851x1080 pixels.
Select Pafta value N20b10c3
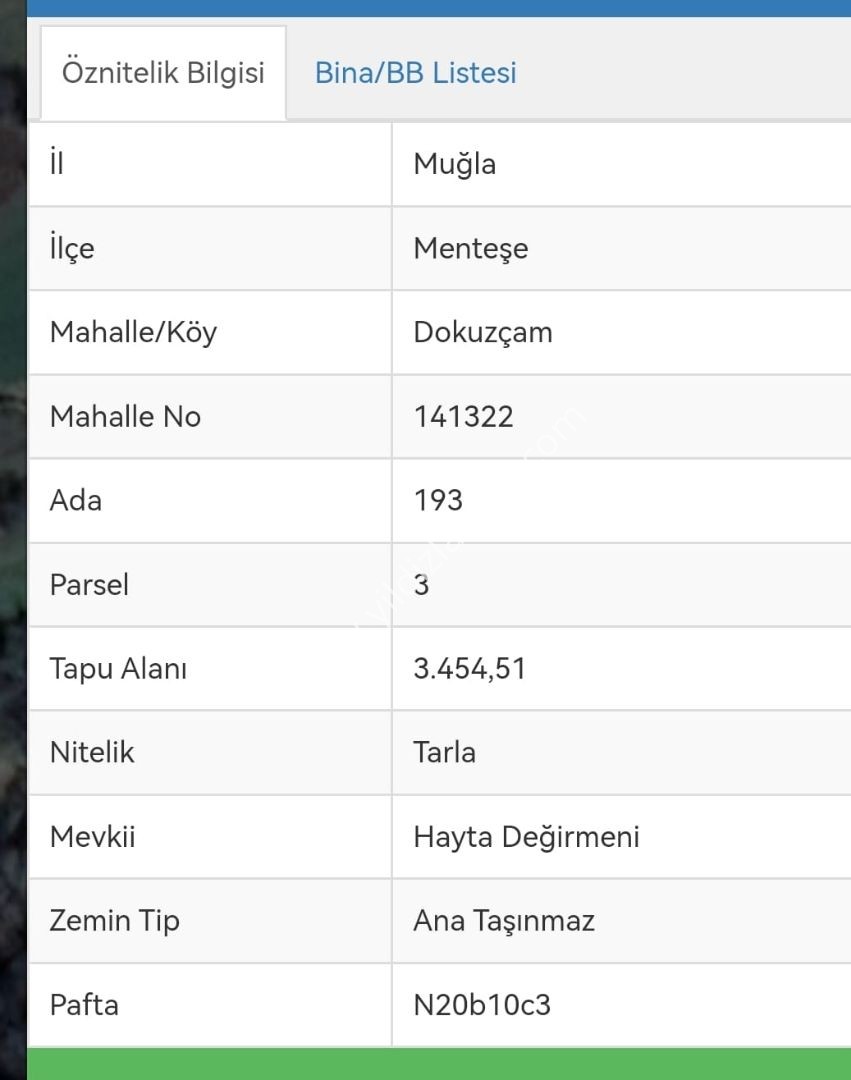coord(482,1006)
